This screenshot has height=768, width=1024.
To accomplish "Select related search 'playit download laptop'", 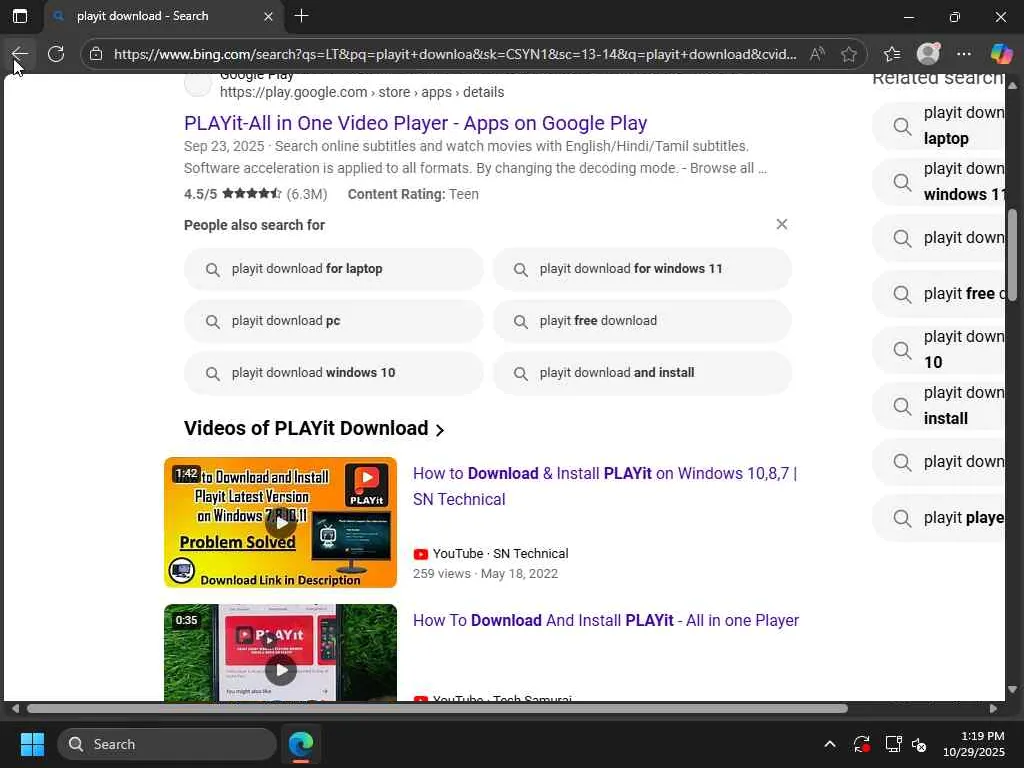I will [x=938, y=125].
